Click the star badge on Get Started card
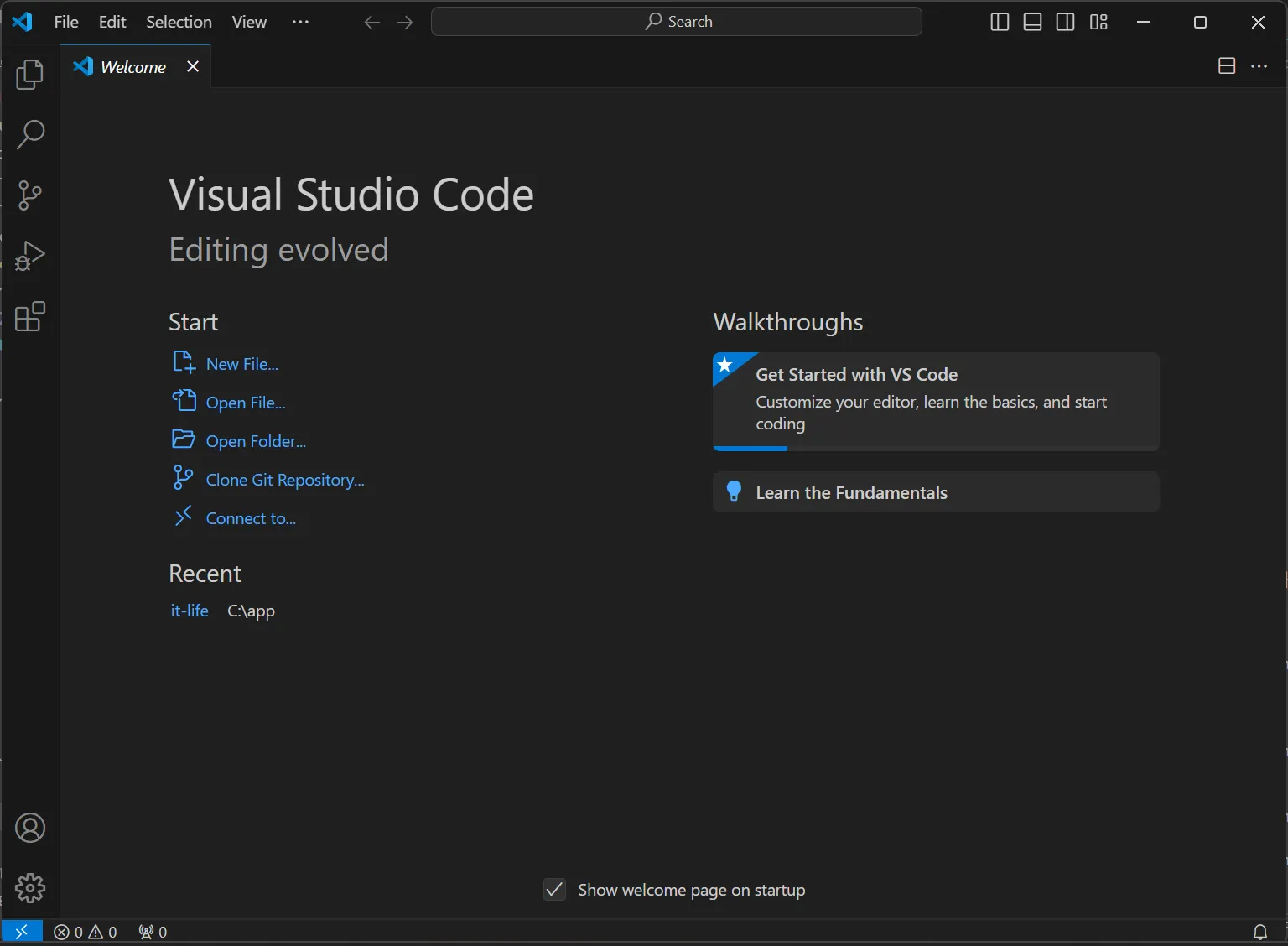This screenshot has height=946, width=1288. (726, 365)
